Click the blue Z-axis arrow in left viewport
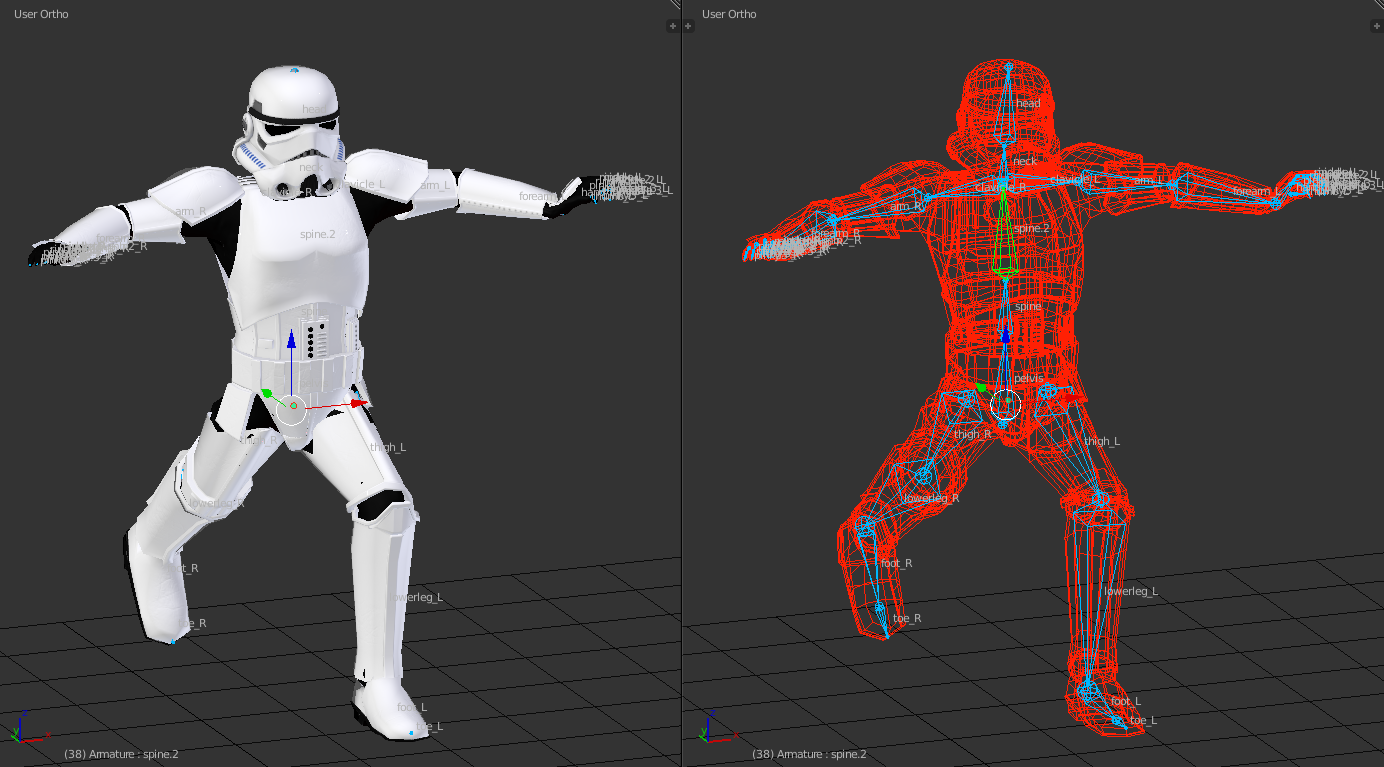Viewport: 1384px width, 767px height. 291,342
